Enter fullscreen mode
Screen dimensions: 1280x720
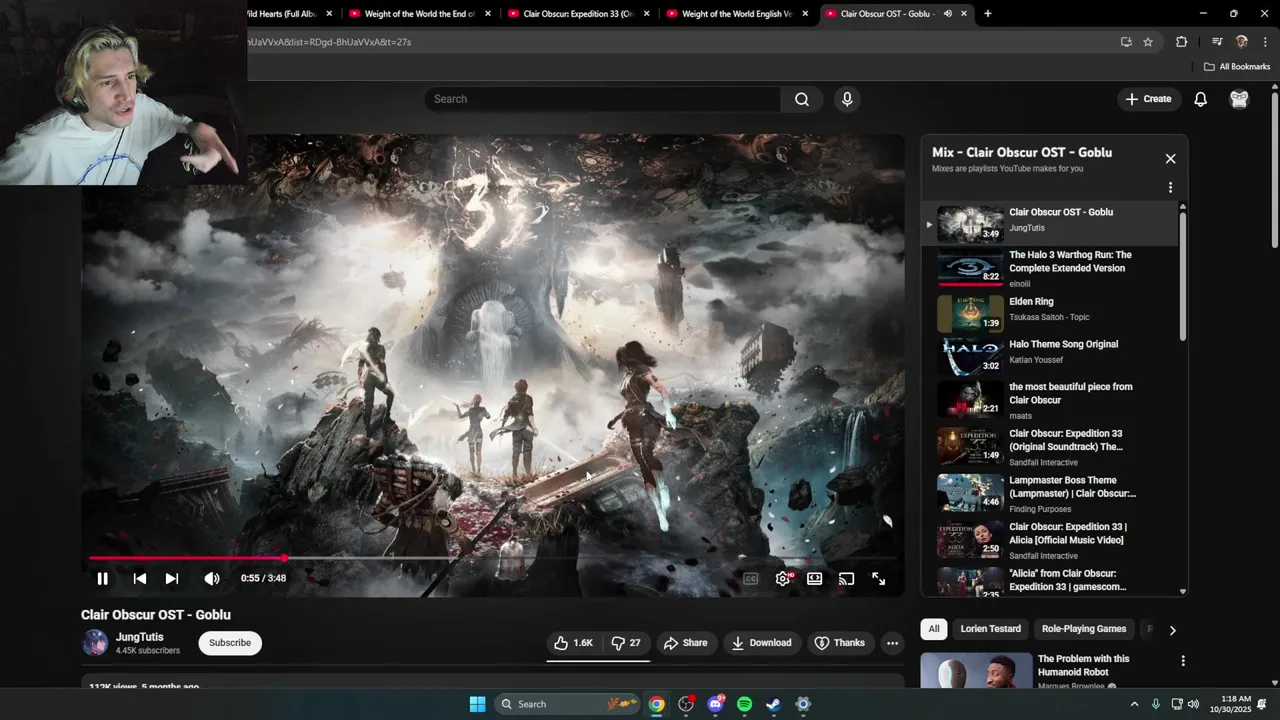point(879,578)
